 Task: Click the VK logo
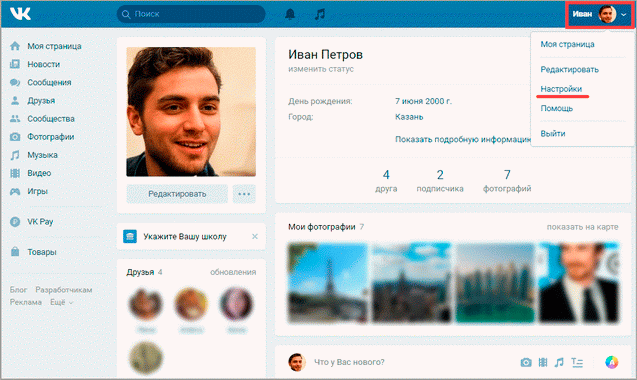[20, 13]
